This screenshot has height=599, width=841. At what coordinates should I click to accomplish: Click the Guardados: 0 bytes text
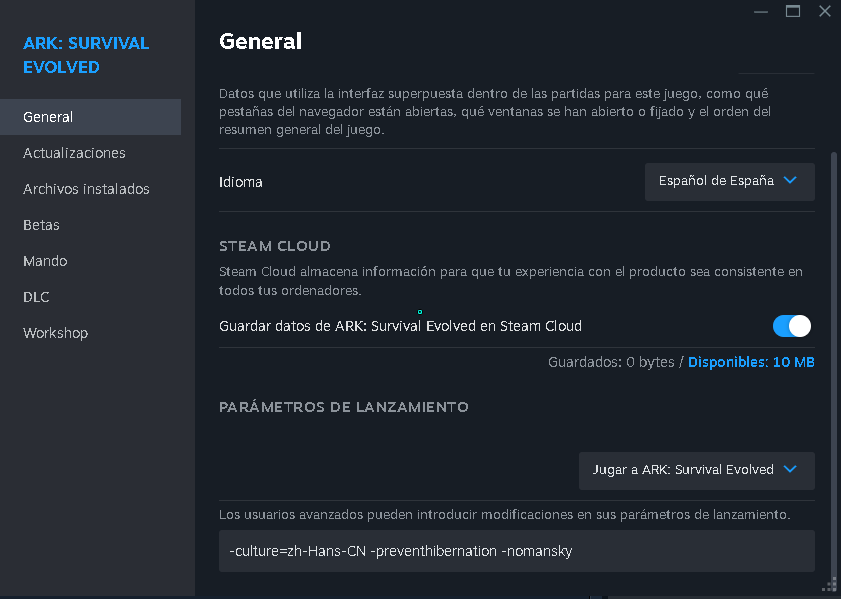[611, 362]
